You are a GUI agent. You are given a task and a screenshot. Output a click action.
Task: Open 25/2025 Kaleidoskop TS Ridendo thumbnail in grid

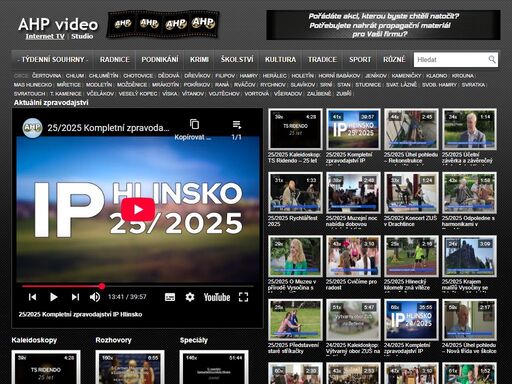(295, 129)
